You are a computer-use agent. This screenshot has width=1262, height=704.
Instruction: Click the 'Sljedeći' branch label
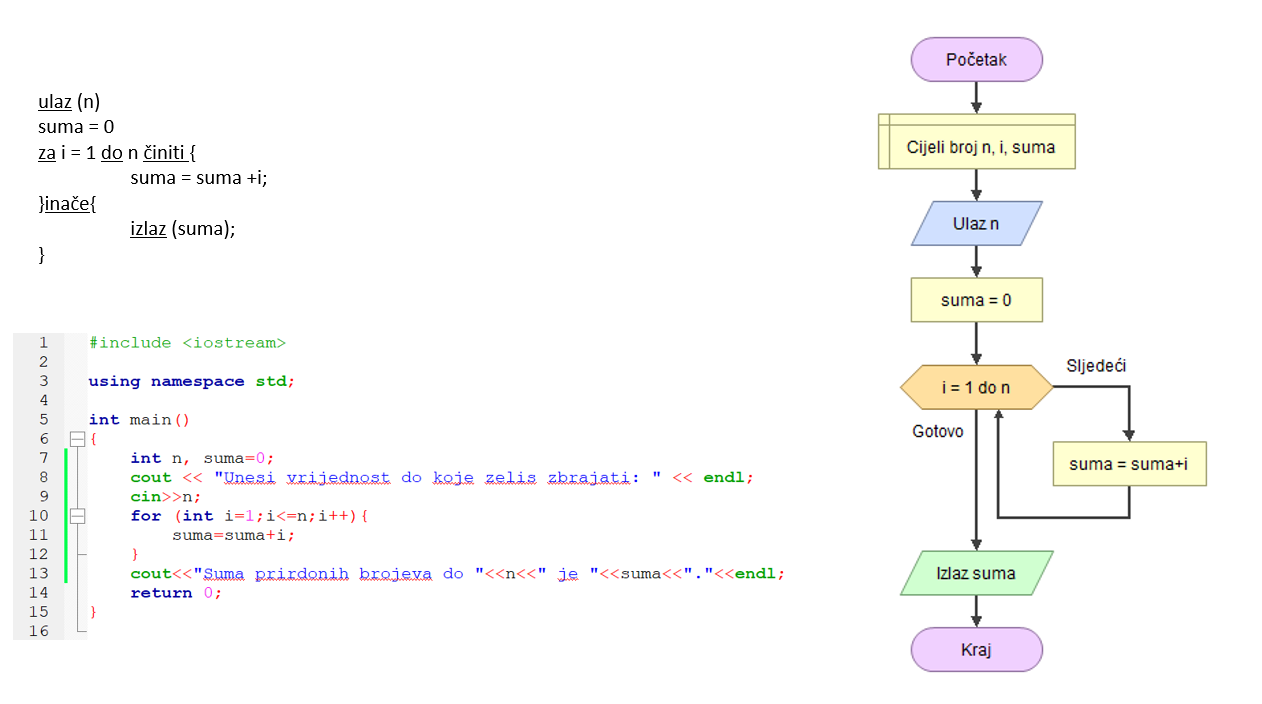pyautogui.click(x=1096, y=366)
